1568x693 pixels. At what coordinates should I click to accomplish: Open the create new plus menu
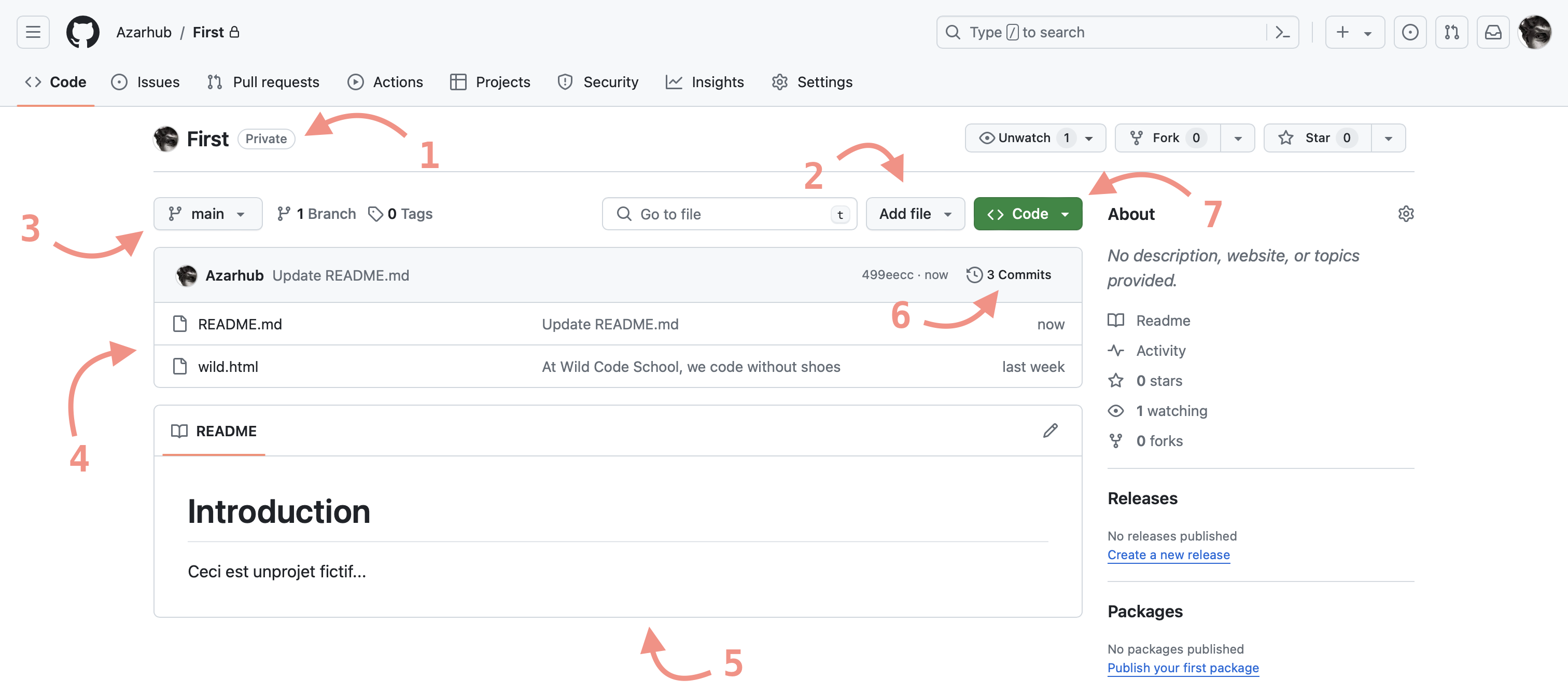[x=1354, y=32]
